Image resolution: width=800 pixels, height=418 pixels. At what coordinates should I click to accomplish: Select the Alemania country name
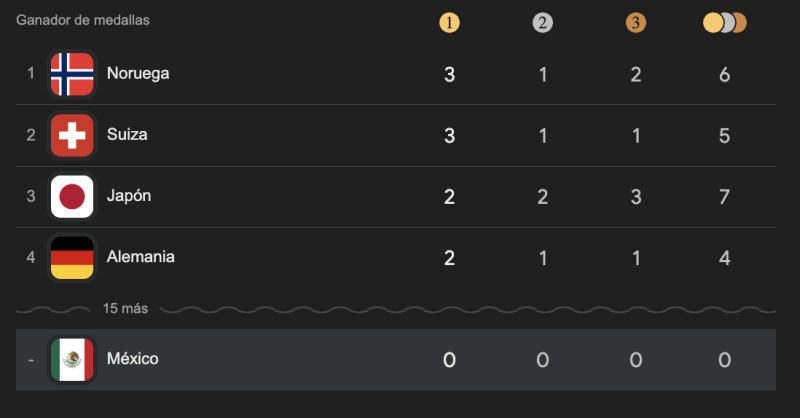point(141,257)
